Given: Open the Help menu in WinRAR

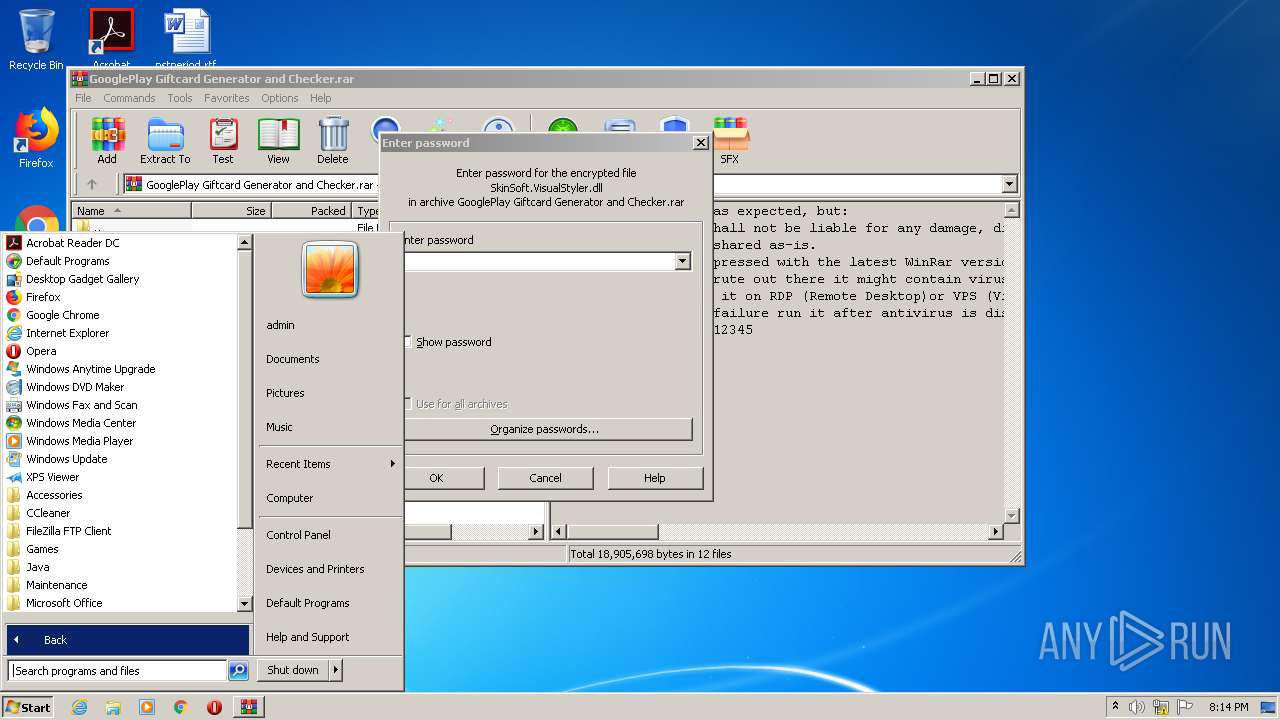Looking at the screenshot, I should tap(321, 98).
